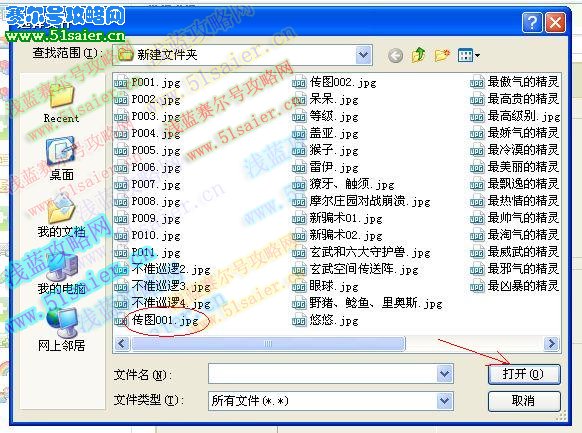Click the 取消 button
The width and height of the screenshot is (582, 433).
[x=524, y=401]
